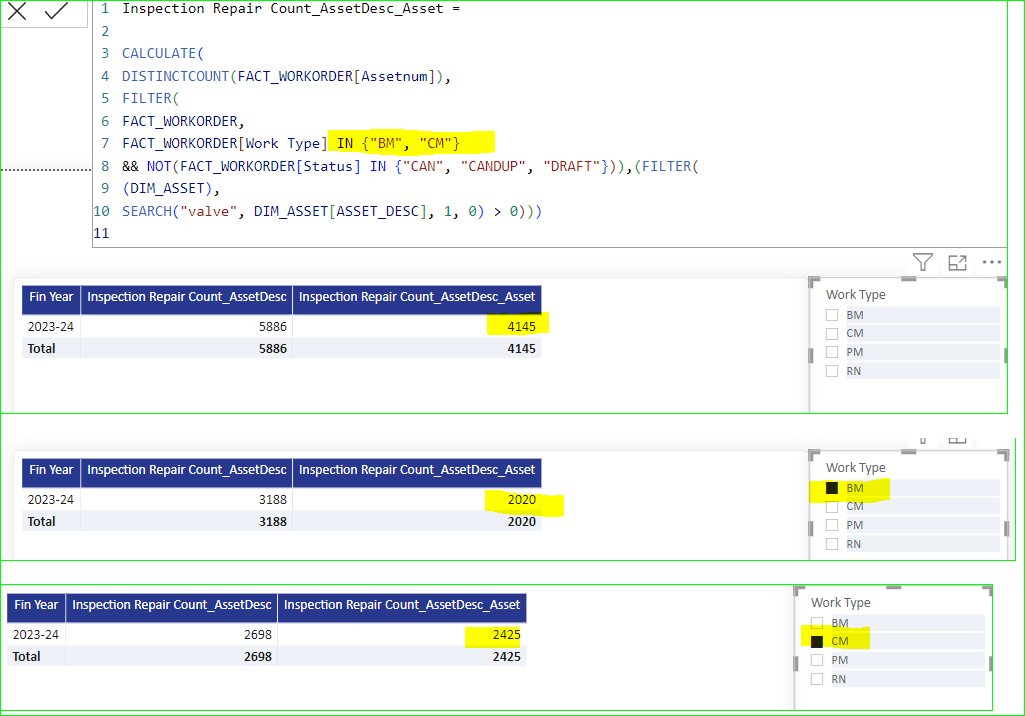The width and height of the screenshot is (1025, 716).
Task: Tick PM in the slicer where CM is checked
Action: coord(816,660)
